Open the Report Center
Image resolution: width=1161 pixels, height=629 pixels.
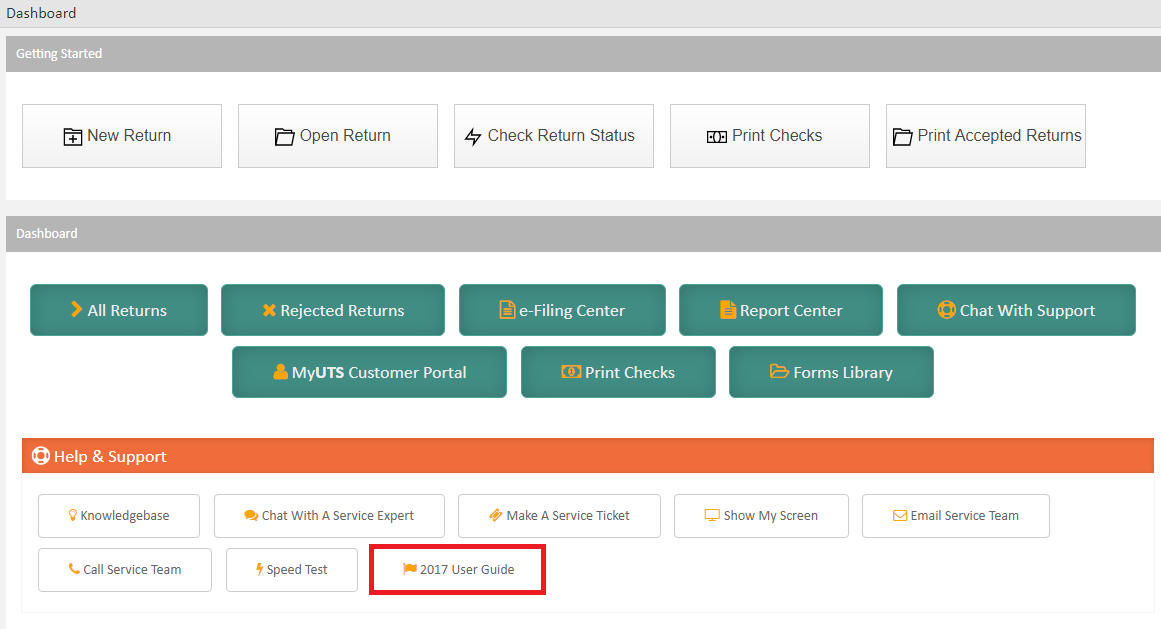click(x=781, y=310)
